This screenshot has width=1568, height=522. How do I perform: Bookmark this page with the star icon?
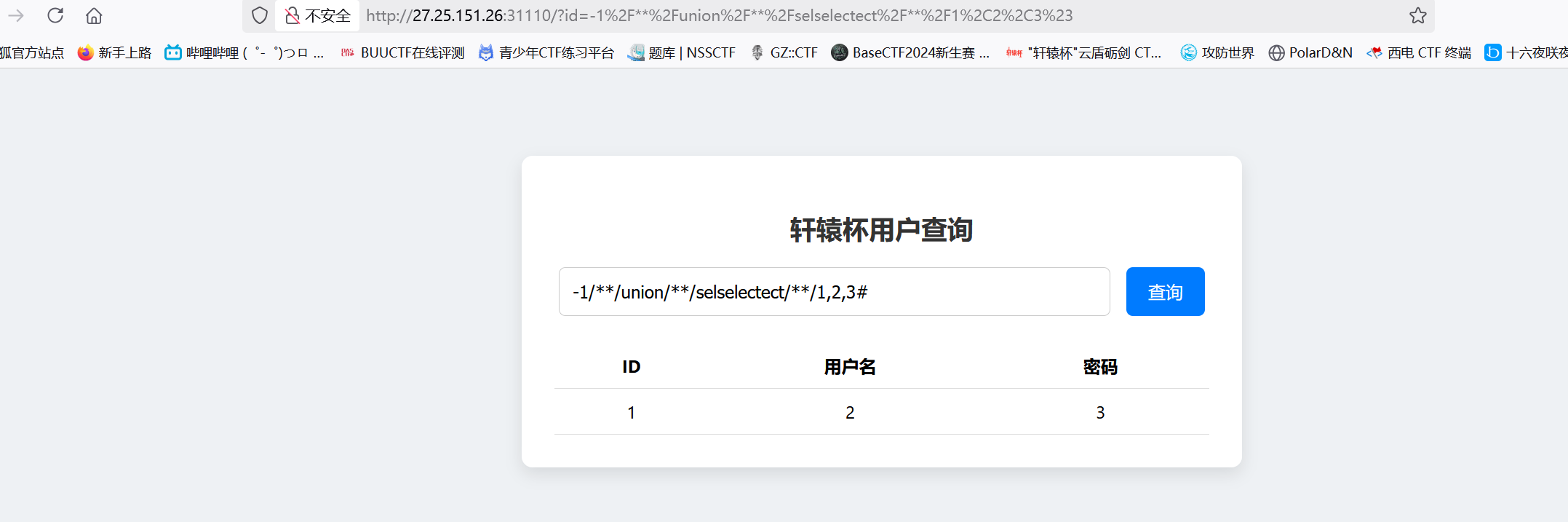click(1417, 15)
